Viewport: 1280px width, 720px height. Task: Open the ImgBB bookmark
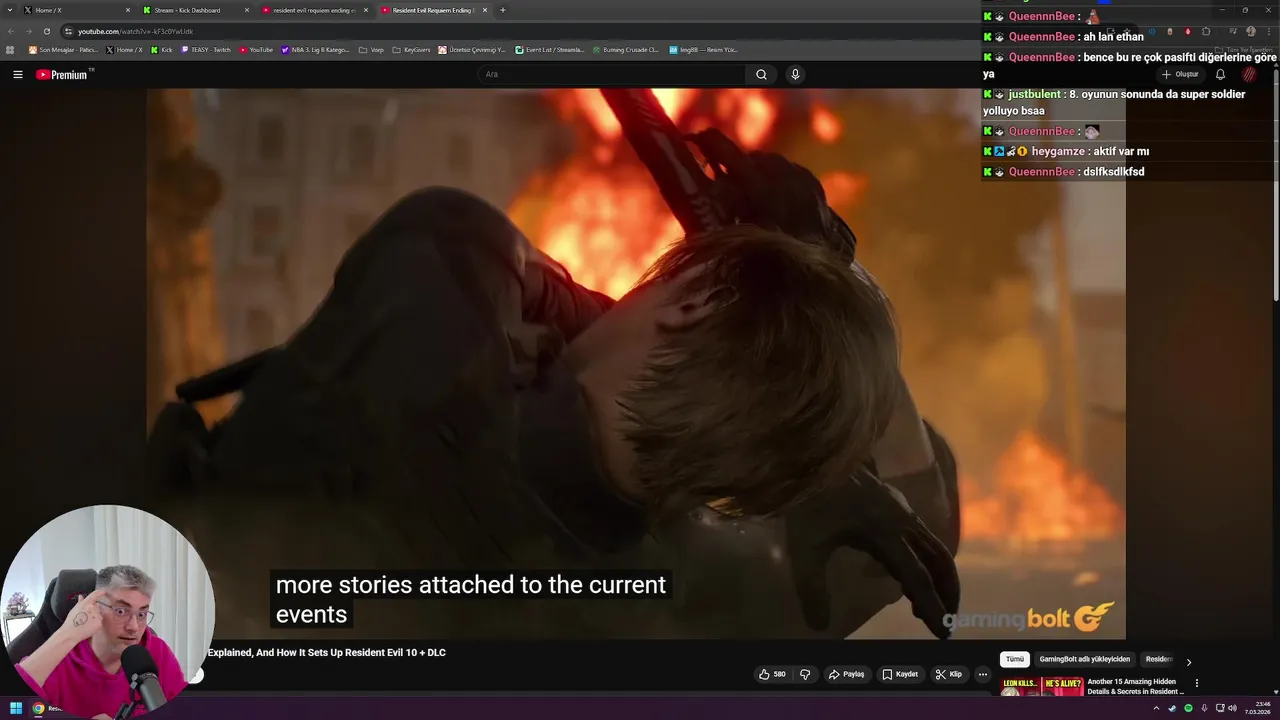(x=703, y=49)
